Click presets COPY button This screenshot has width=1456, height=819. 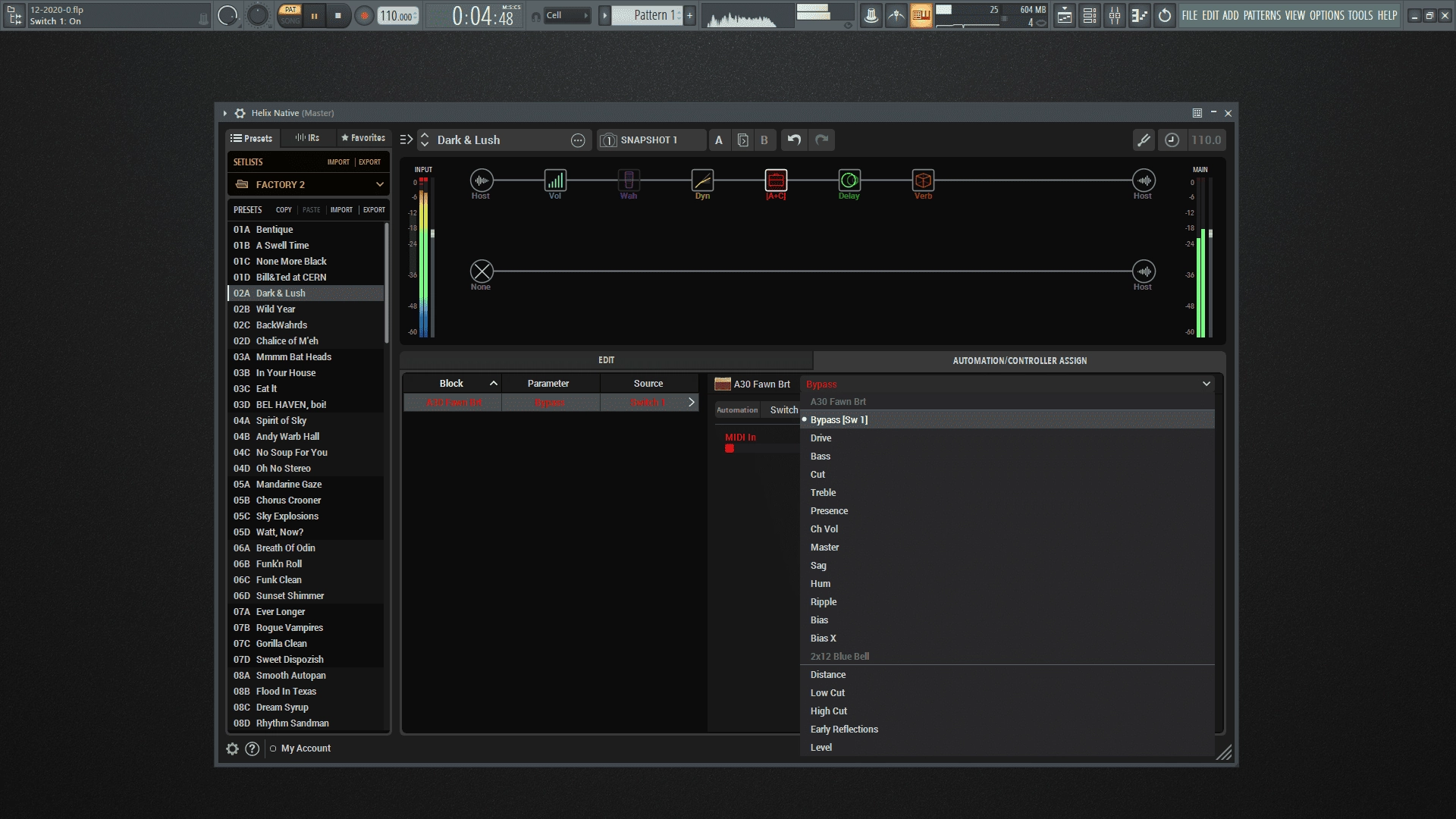click(284, 210)
